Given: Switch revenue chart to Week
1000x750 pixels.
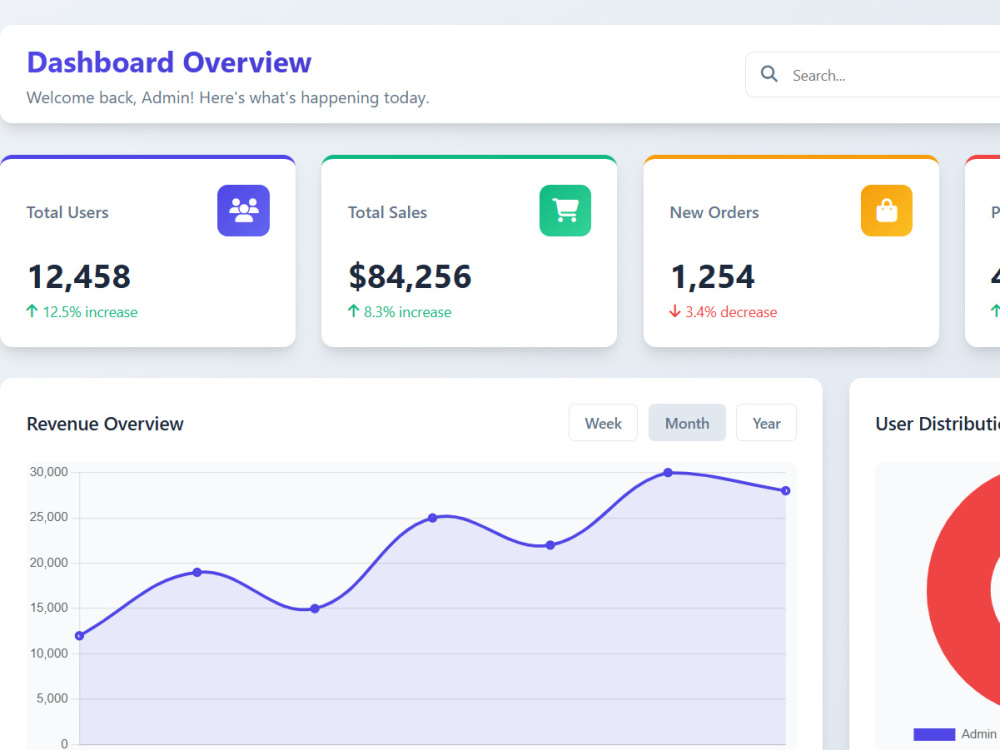Looking at the screenshot, I should click(603, 423).
